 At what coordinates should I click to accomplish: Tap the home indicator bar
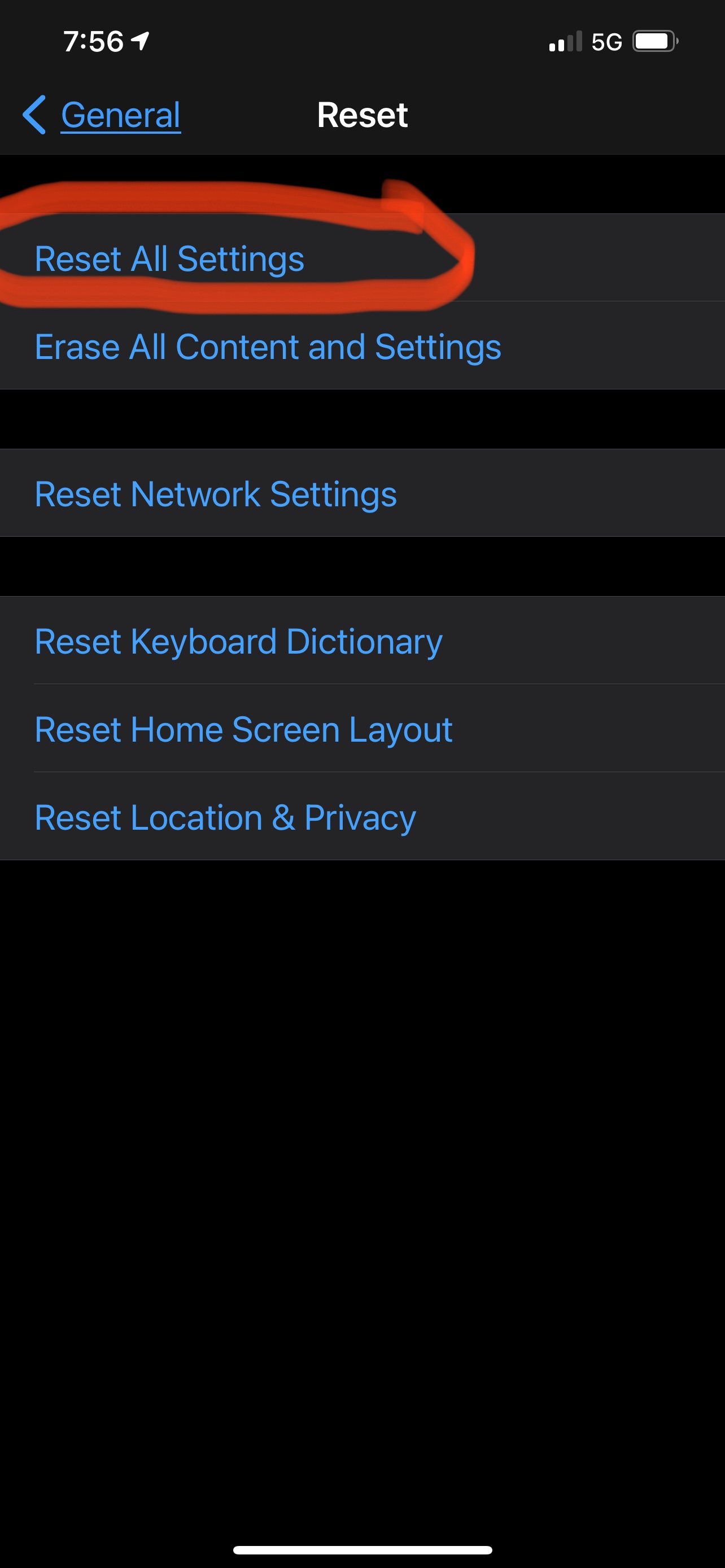[362, 1550]
